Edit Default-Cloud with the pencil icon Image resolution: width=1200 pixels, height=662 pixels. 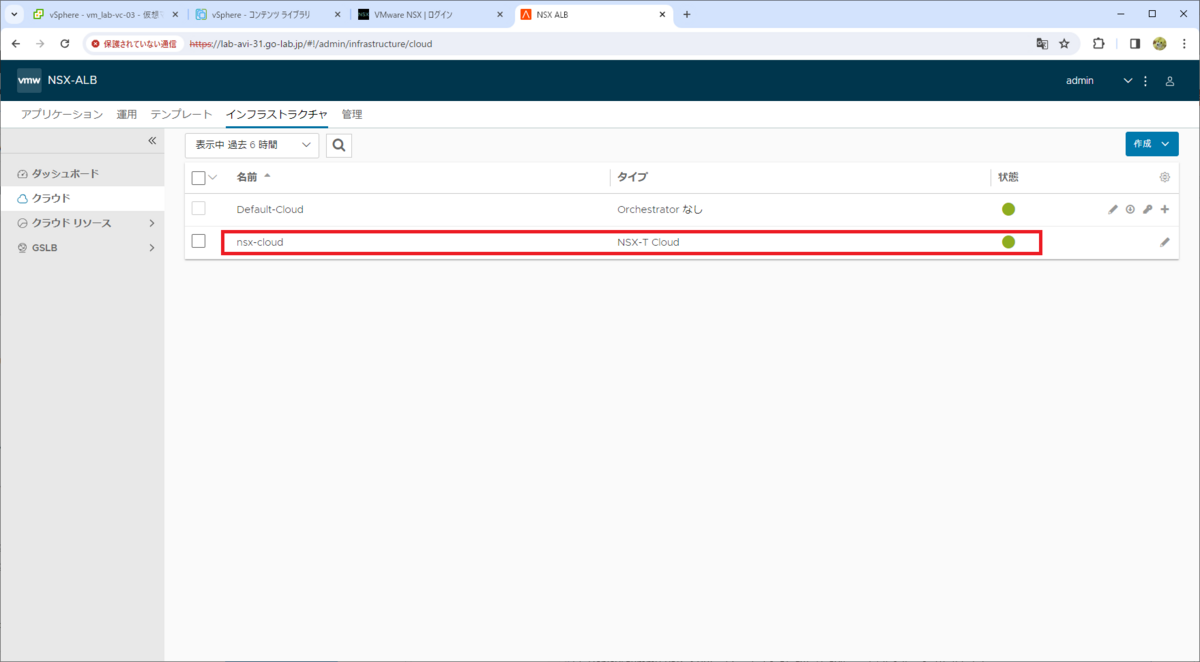point(1113,210)
